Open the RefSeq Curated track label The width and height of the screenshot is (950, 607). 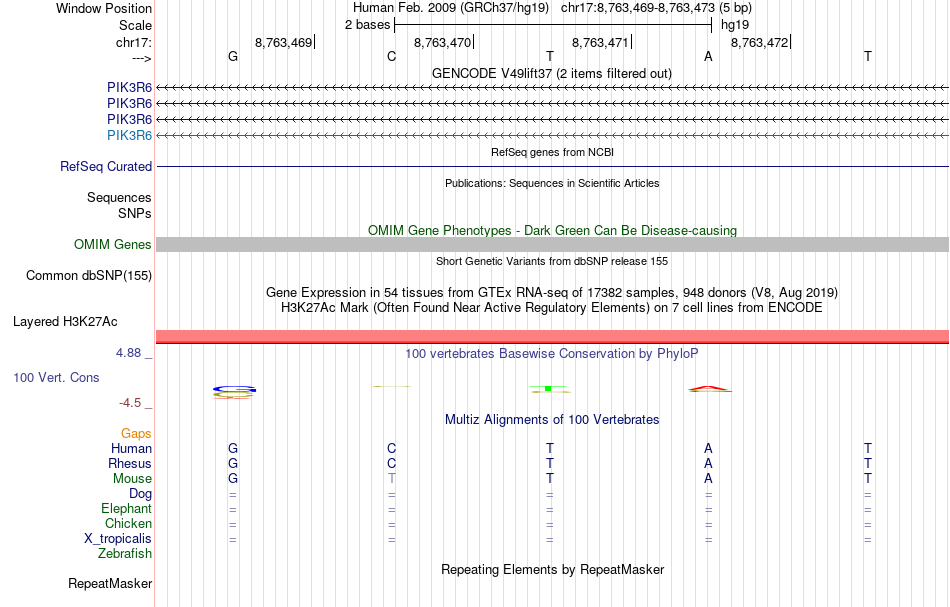(106, 167)
